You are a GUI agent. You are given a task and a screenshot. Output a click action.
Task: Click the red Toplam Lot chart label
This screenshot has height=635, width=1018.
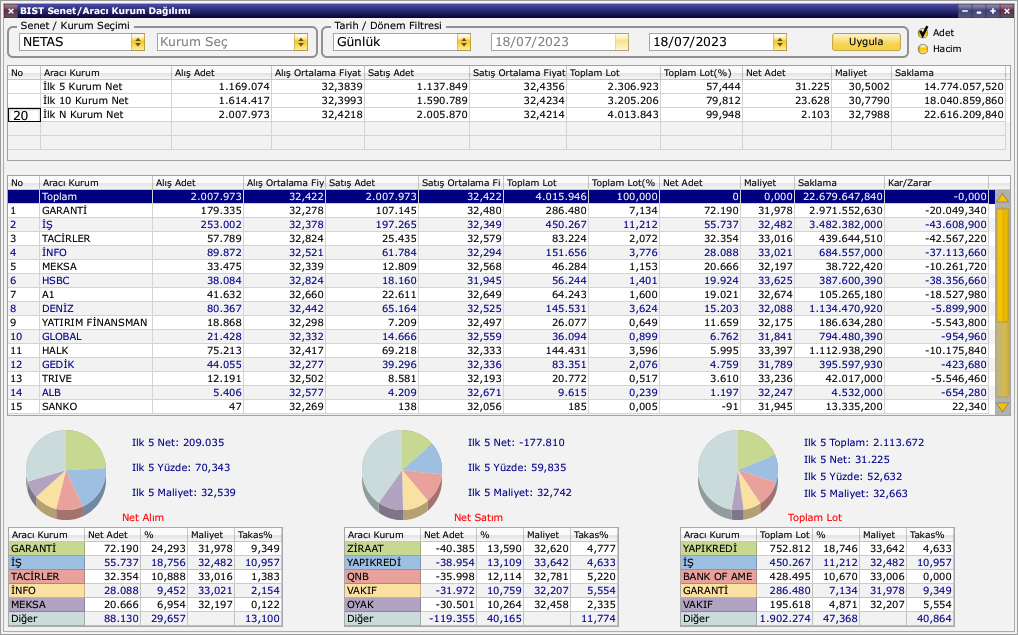(815, 517)
